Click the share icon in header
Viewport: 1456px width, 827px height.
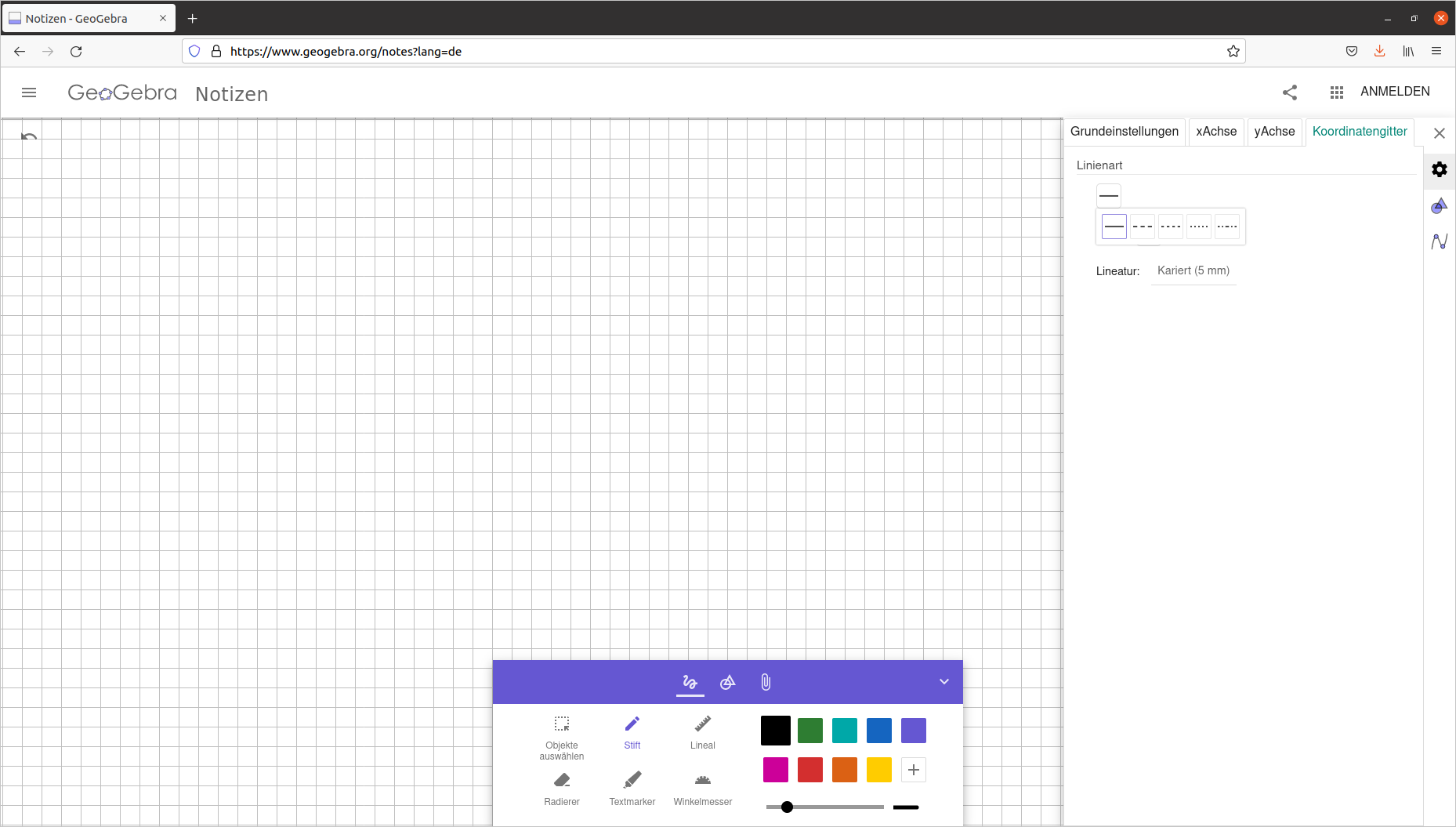(x=1290, y=92)
